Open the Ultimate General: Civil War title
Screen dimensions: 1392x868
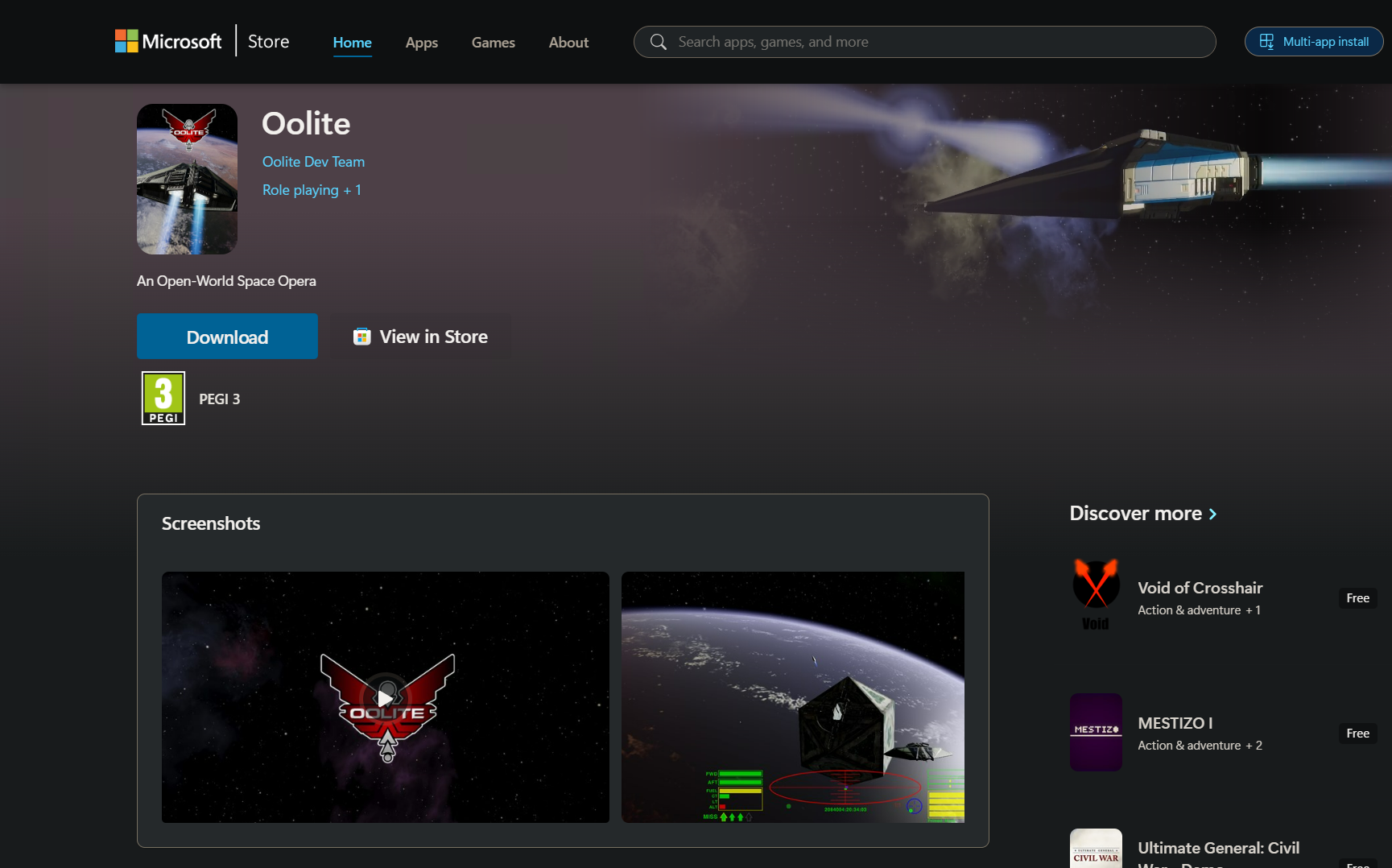(x=1218, y=854)
